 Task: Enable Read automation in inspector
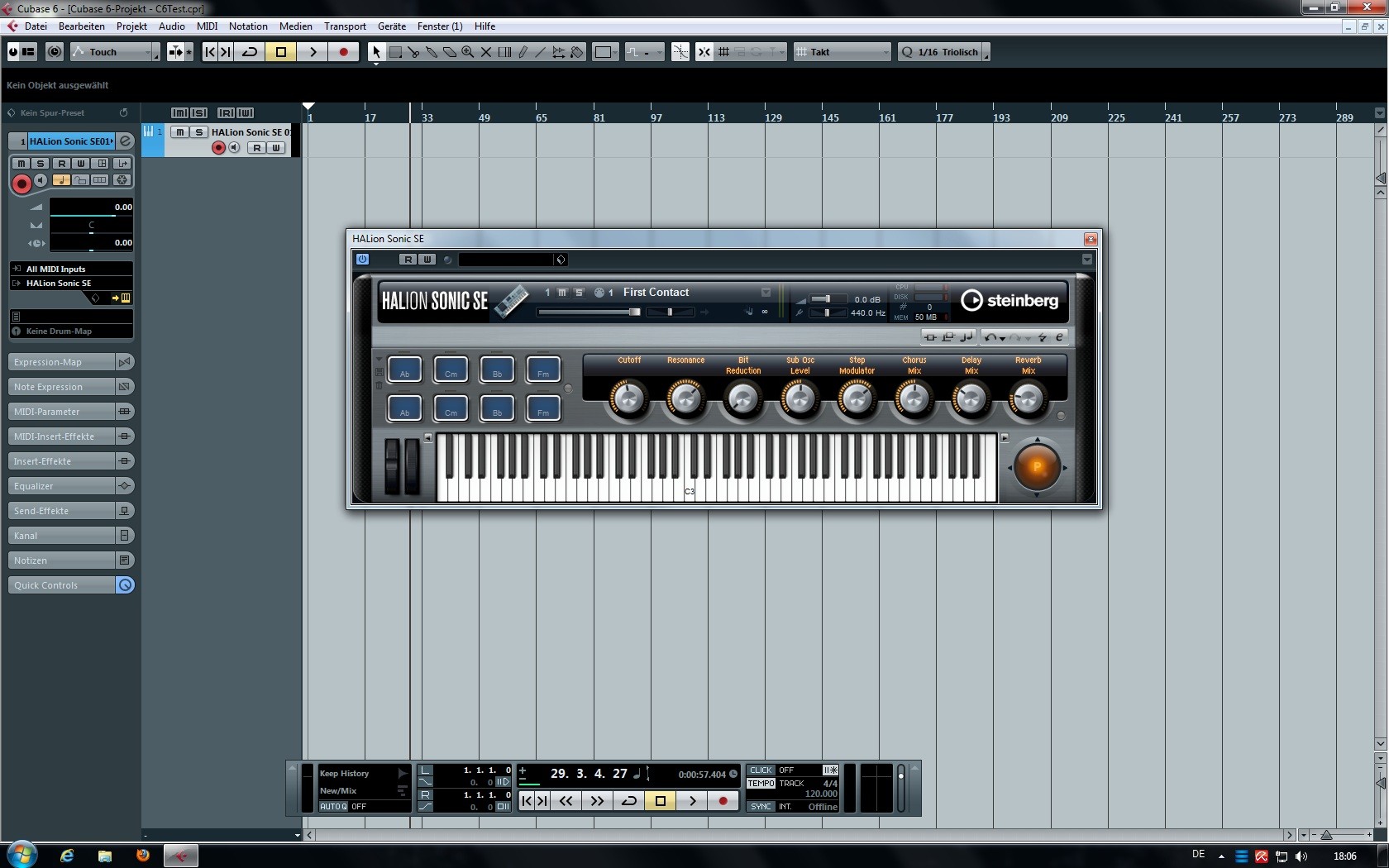[x=61, y=164]
